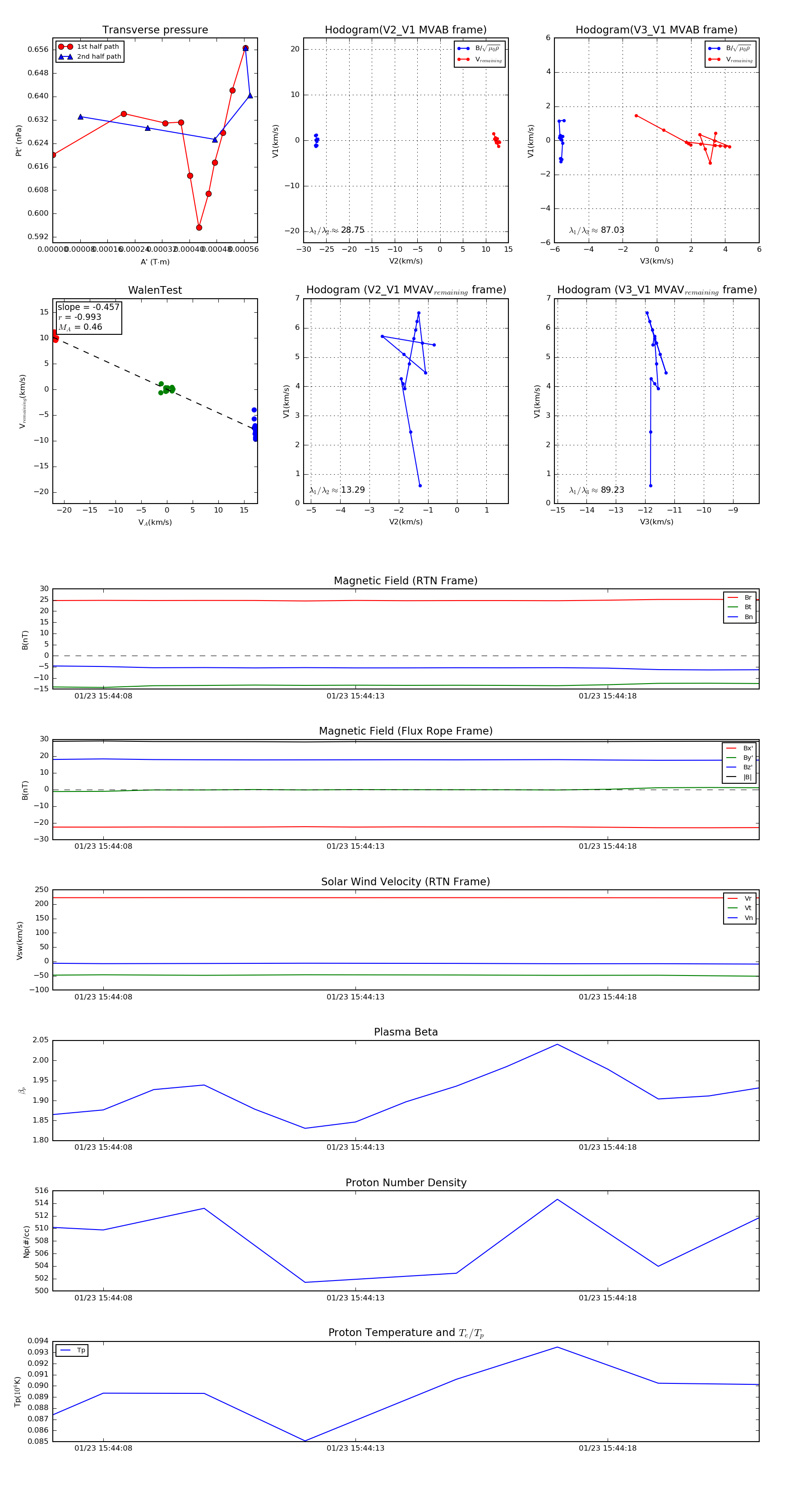
Task: Click '01/23 15:44:18' tick under Proton Temperature plot
Action: tap(607, 1448)
